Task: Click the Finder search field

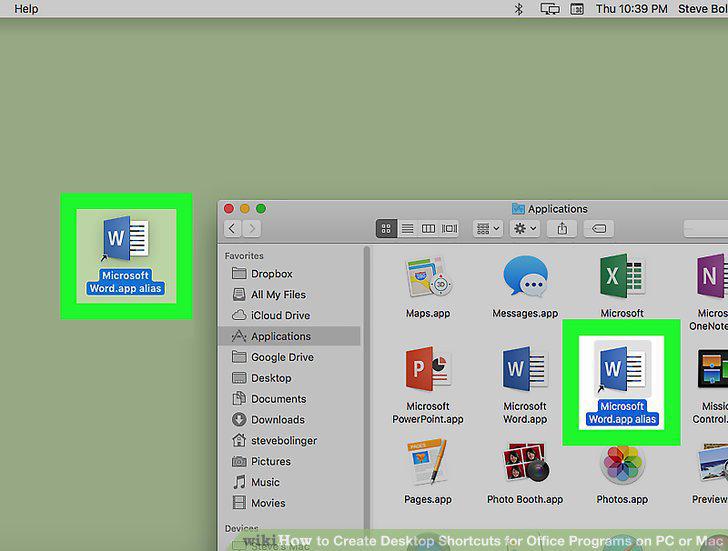Action: pos(706,228)
